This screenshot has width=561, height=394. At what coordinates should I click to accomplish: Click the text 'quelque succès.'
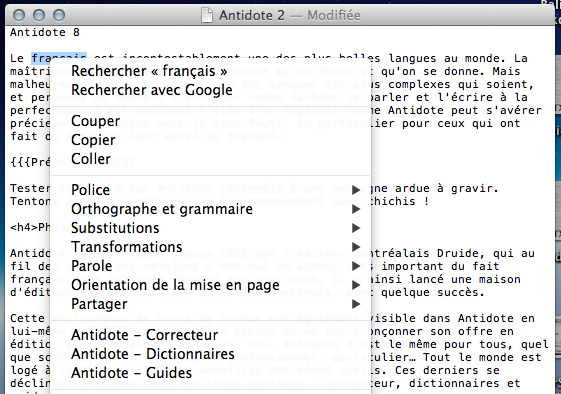tap(433, 292)
